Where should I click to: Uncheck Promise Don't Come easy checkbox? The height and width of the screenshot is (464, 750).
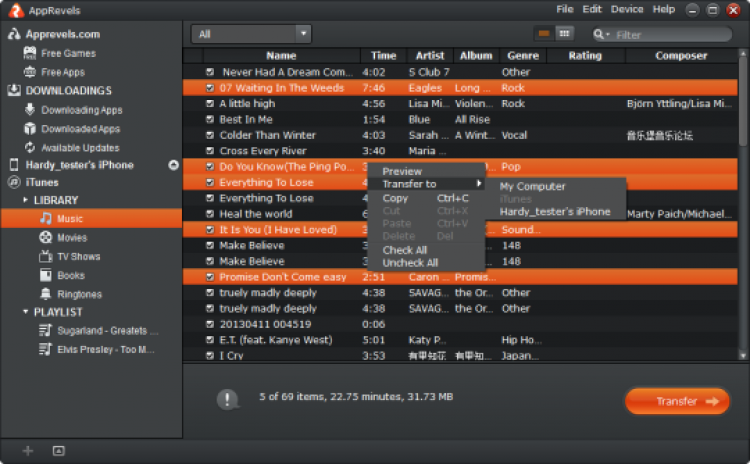(x=210, y=277)
